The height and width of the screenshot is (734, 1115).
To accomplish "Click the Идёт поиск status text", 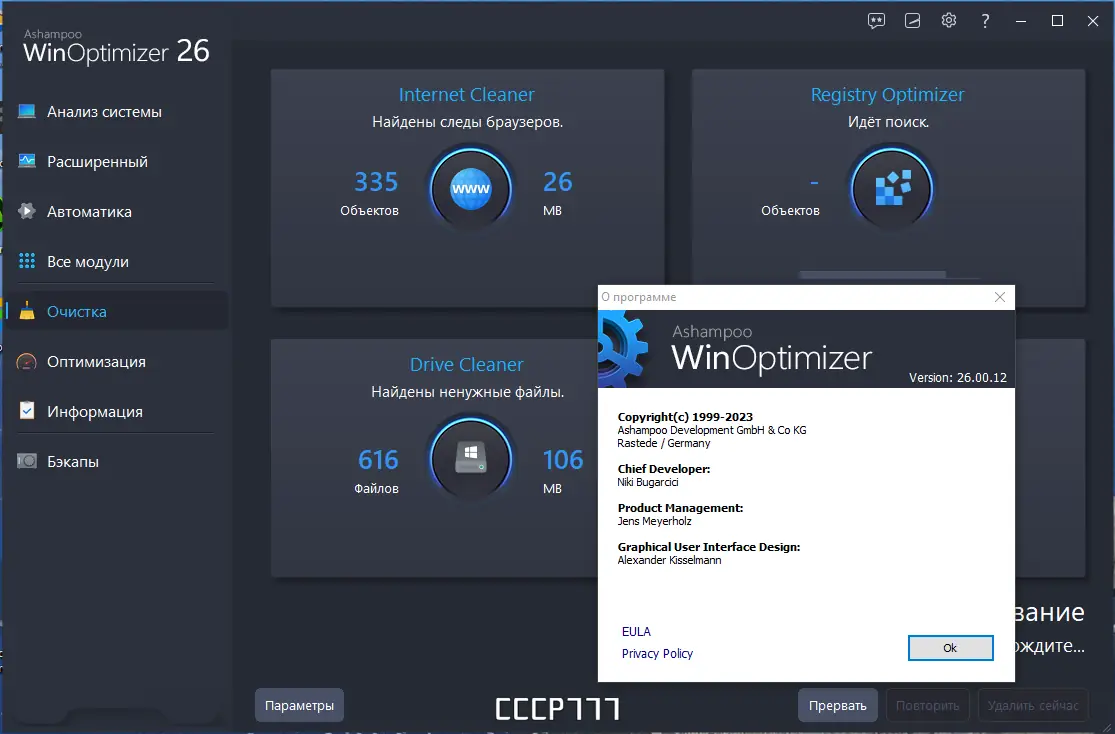I will 888,122.
